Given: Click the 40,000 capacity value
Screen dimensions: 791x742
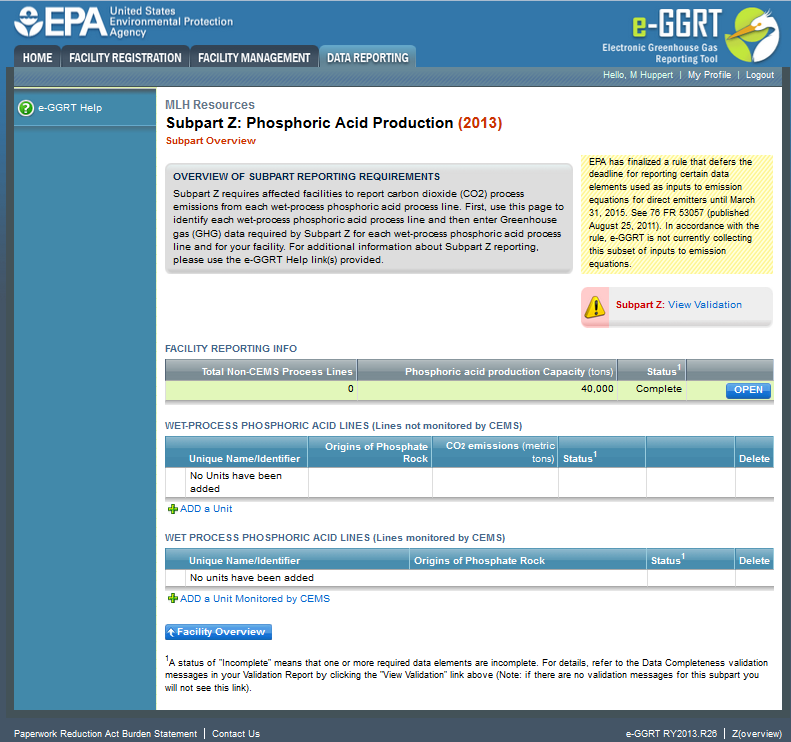Looking at the screenshot, I should click(x=597, y=388).
